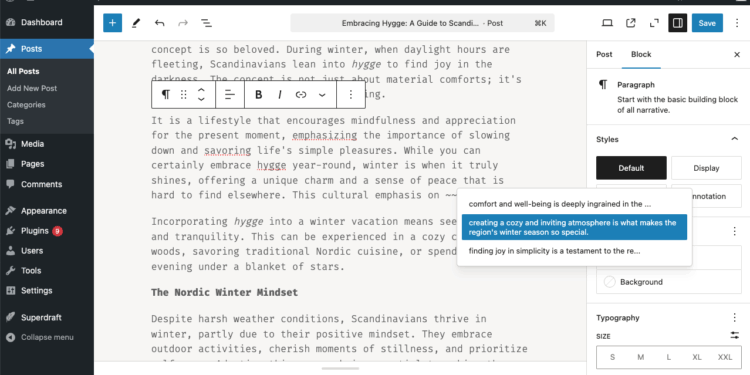Toggle italic formatting
Screen dimensions: 750x375
click(280, 95)
